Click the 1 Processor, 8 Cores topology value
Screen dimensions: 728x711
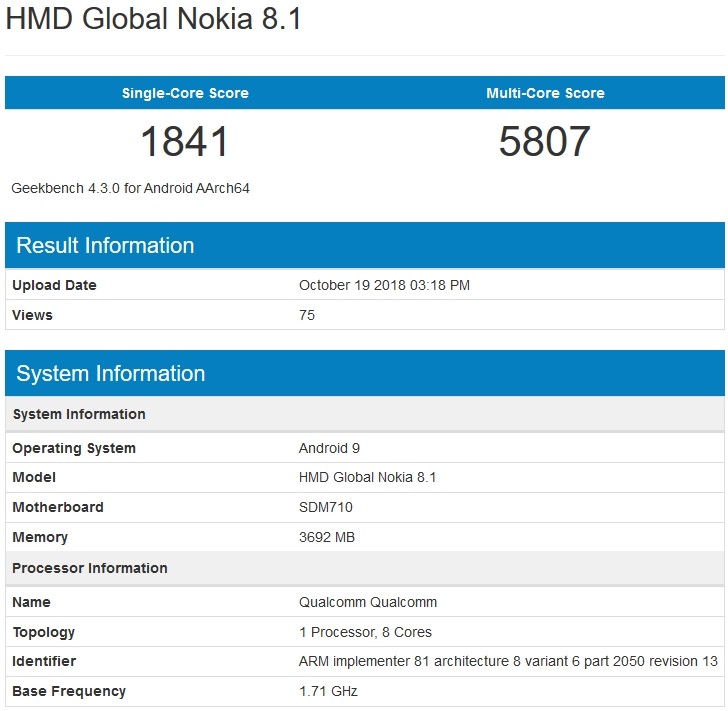pyautogui.click(x=365, y=632)
